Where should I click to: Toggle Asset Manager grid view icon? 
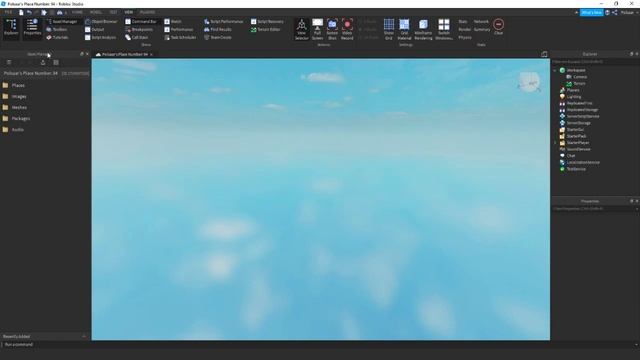[56, 62]
